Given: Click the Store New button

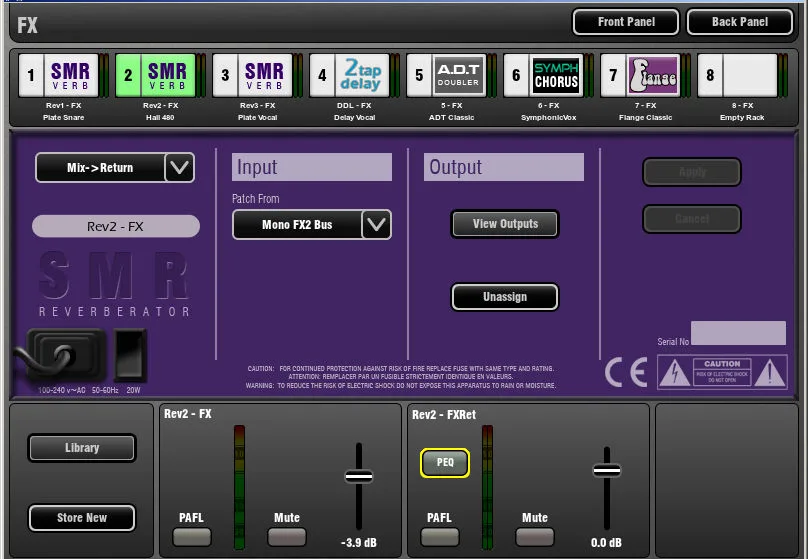Looking at the screenshot, I should point(82,518).
